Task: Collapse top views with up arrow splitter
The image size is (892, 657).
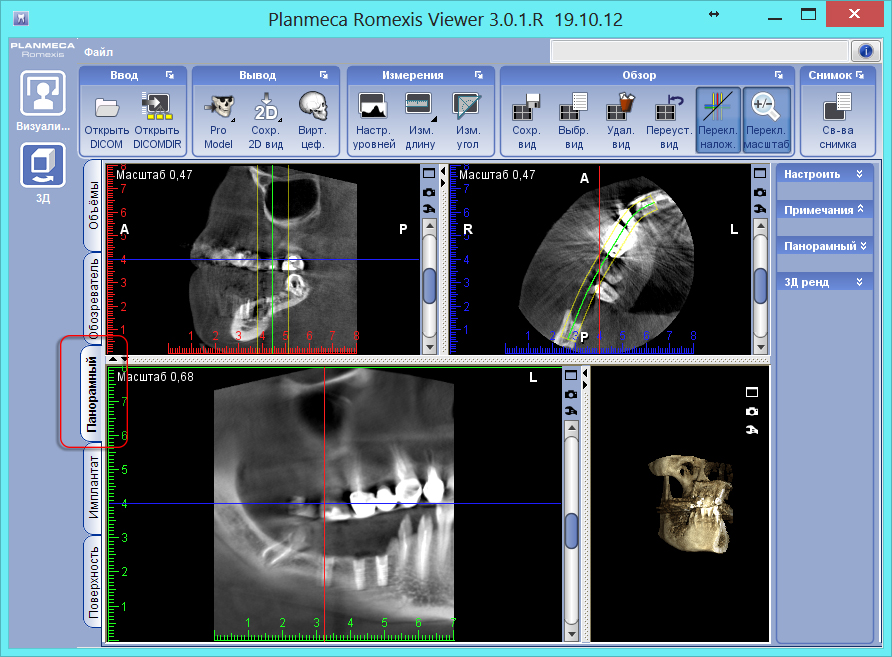Action: pyautogui.click(x=113, y=359)
